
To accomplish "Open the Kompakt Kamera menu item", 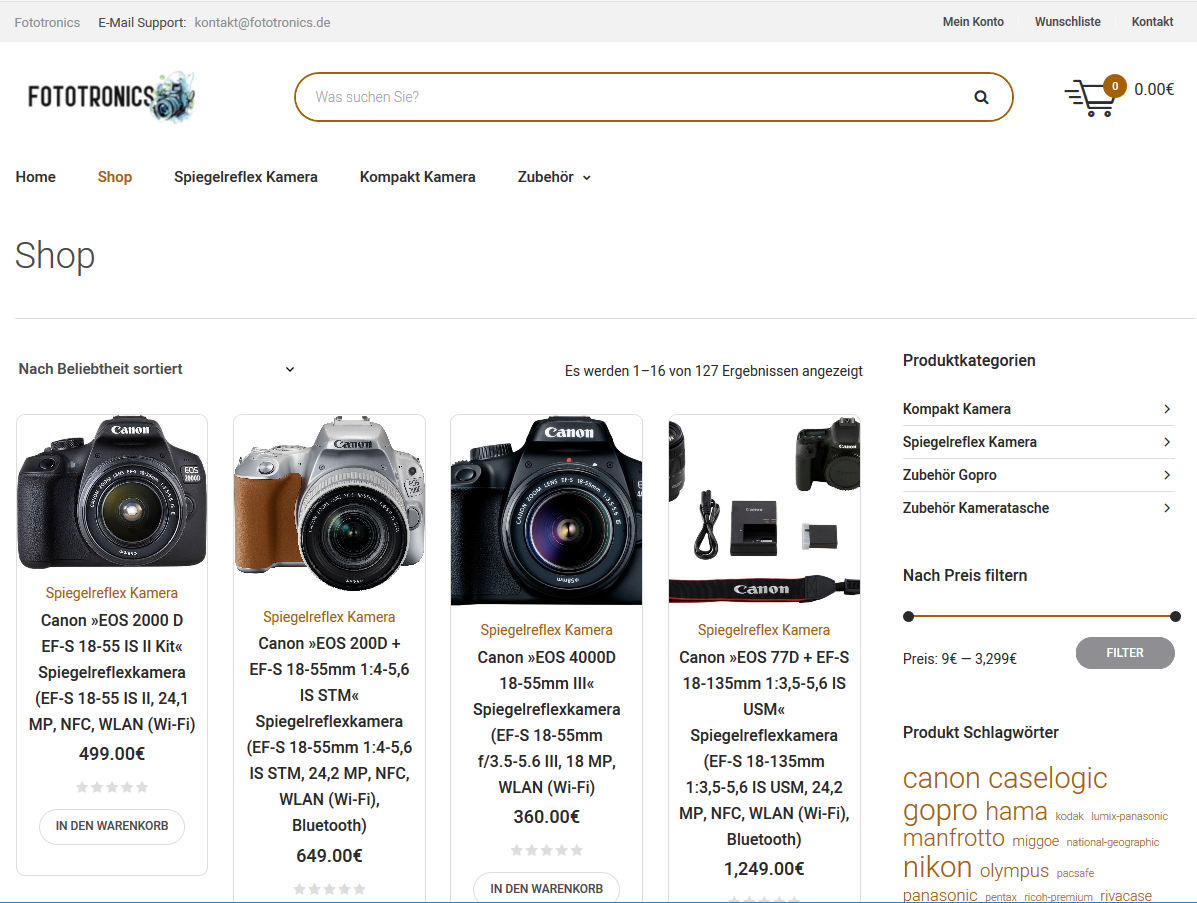I will (x=418, y=177).
